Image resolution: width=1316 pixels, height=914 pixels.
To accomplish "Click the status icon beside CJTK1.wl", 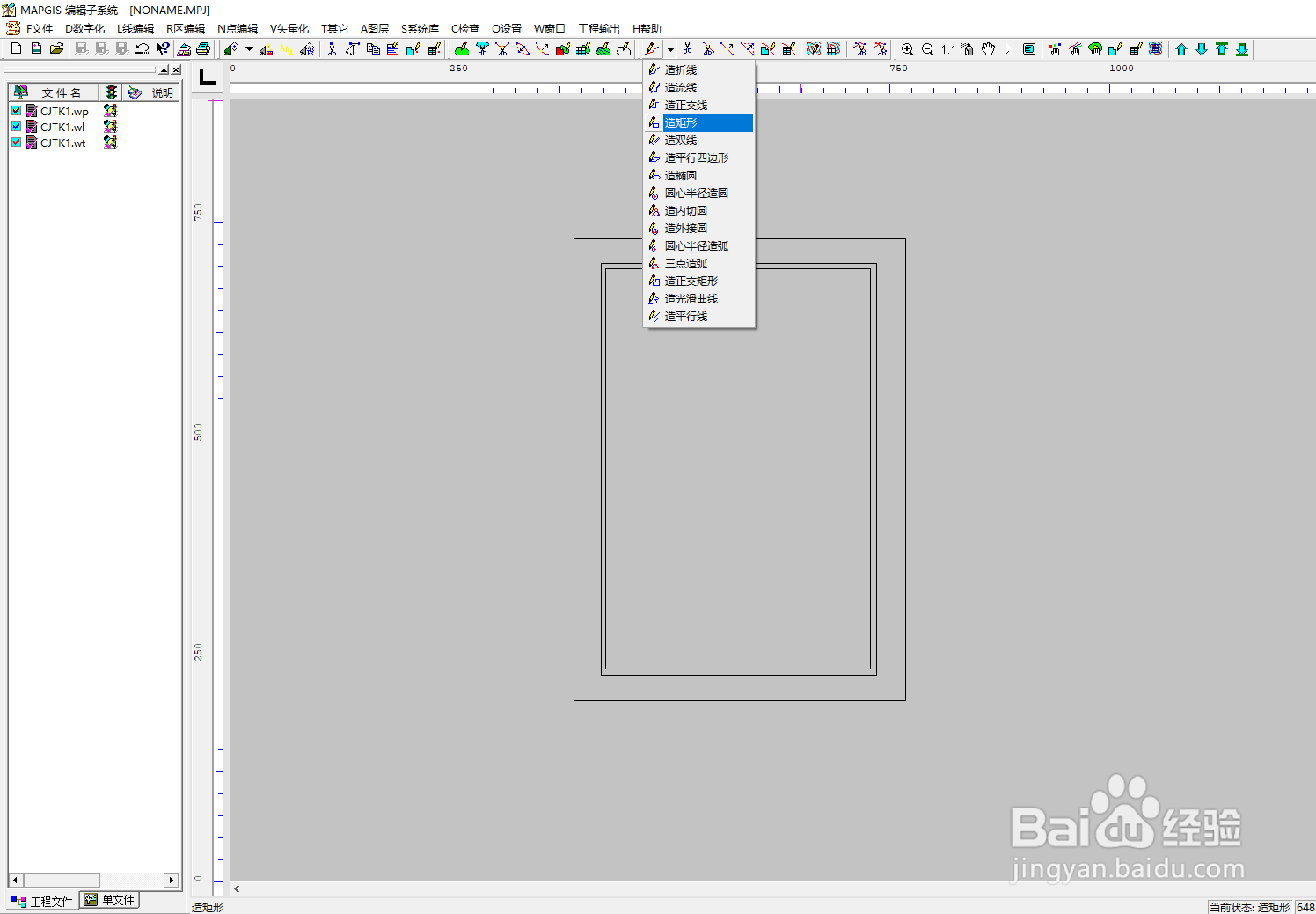I will coord(110,127).
